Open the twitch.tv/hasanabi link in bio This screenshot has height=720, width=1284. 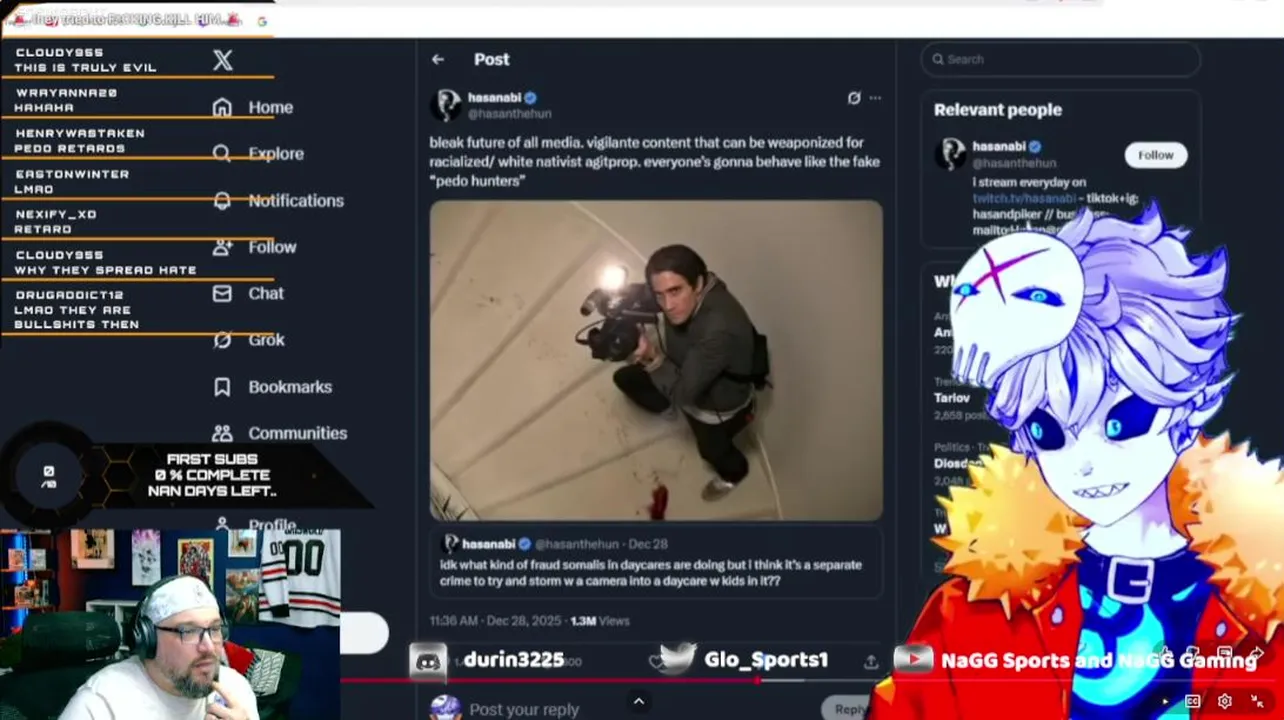pyautogui.click(x=1024, y=198)
